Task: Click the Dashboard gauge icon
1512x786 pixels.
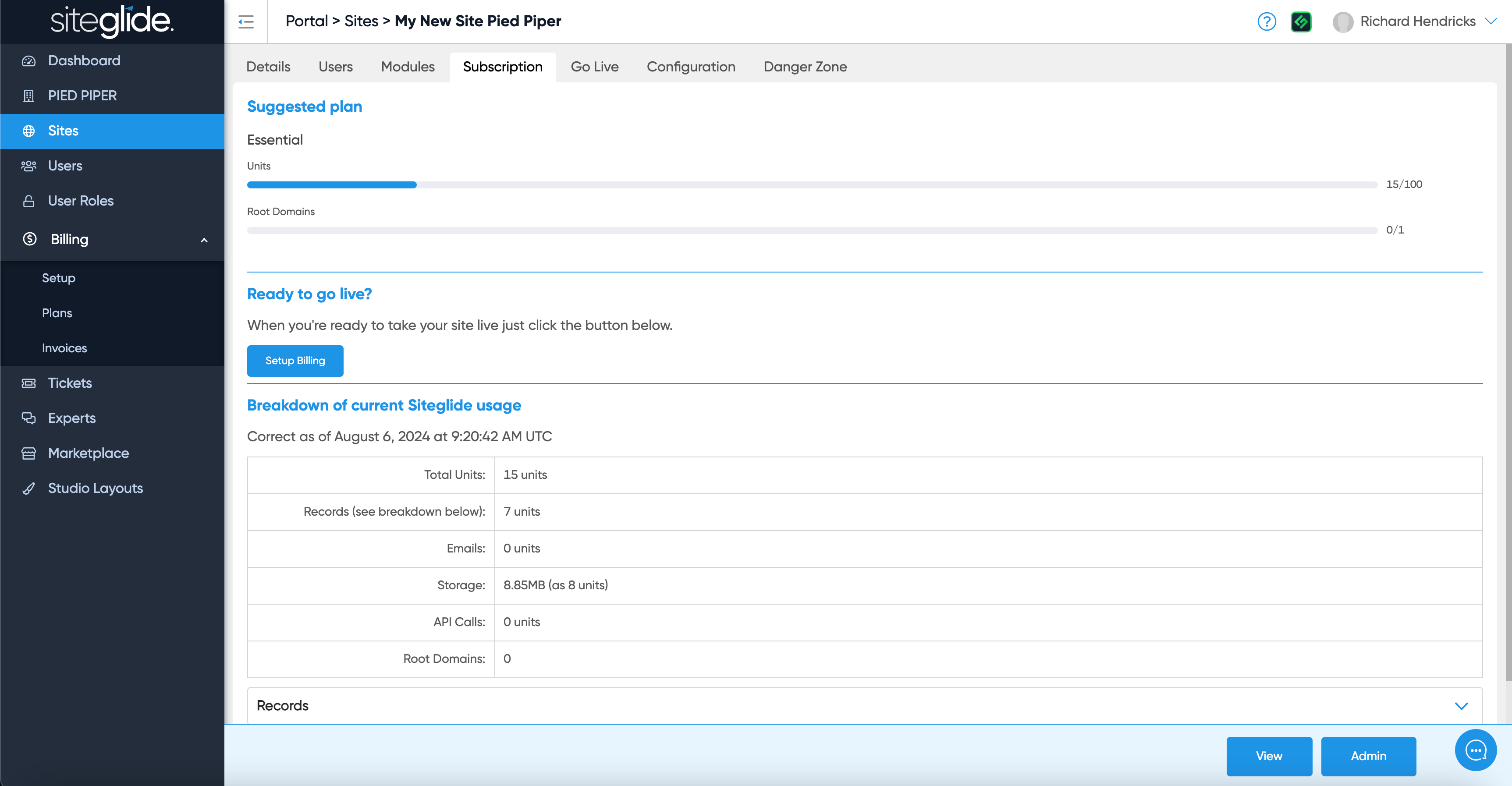Action: click(x=29, y=61)
